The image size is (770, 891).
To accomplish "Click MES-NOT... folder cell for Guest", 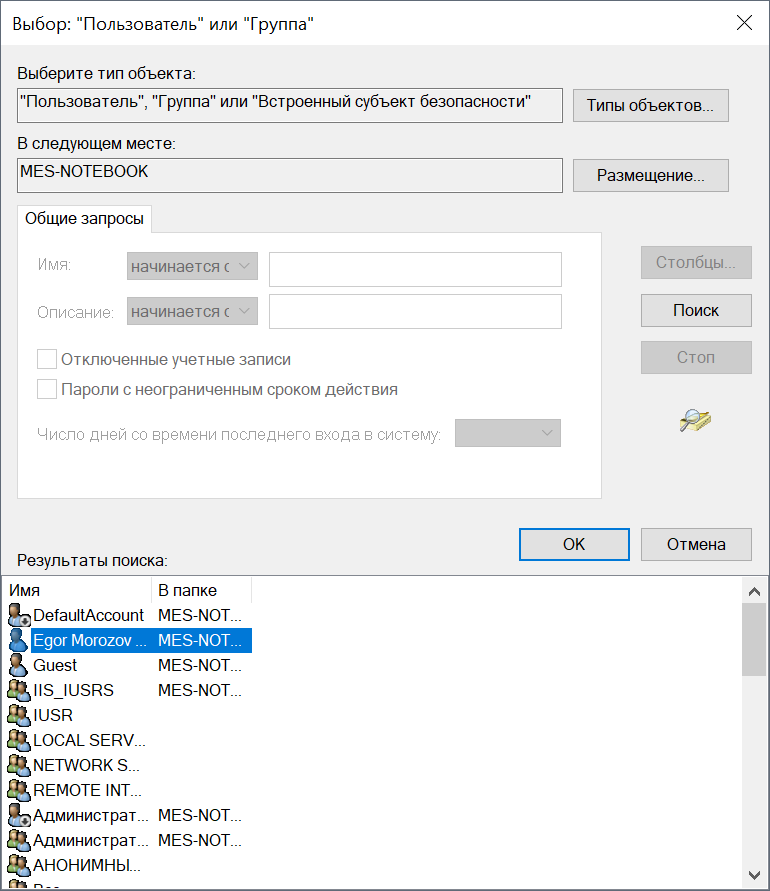I will pos(200,665).
